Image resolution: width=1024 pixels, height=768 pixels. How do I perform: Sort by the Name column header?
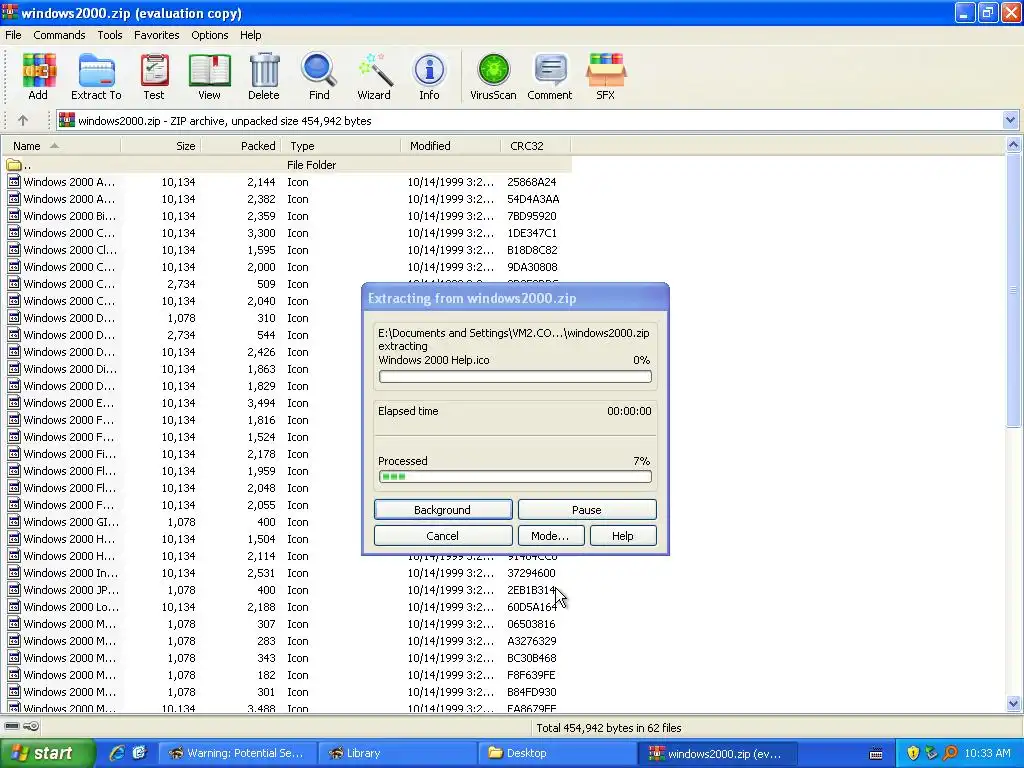click(x=61, y=146)
